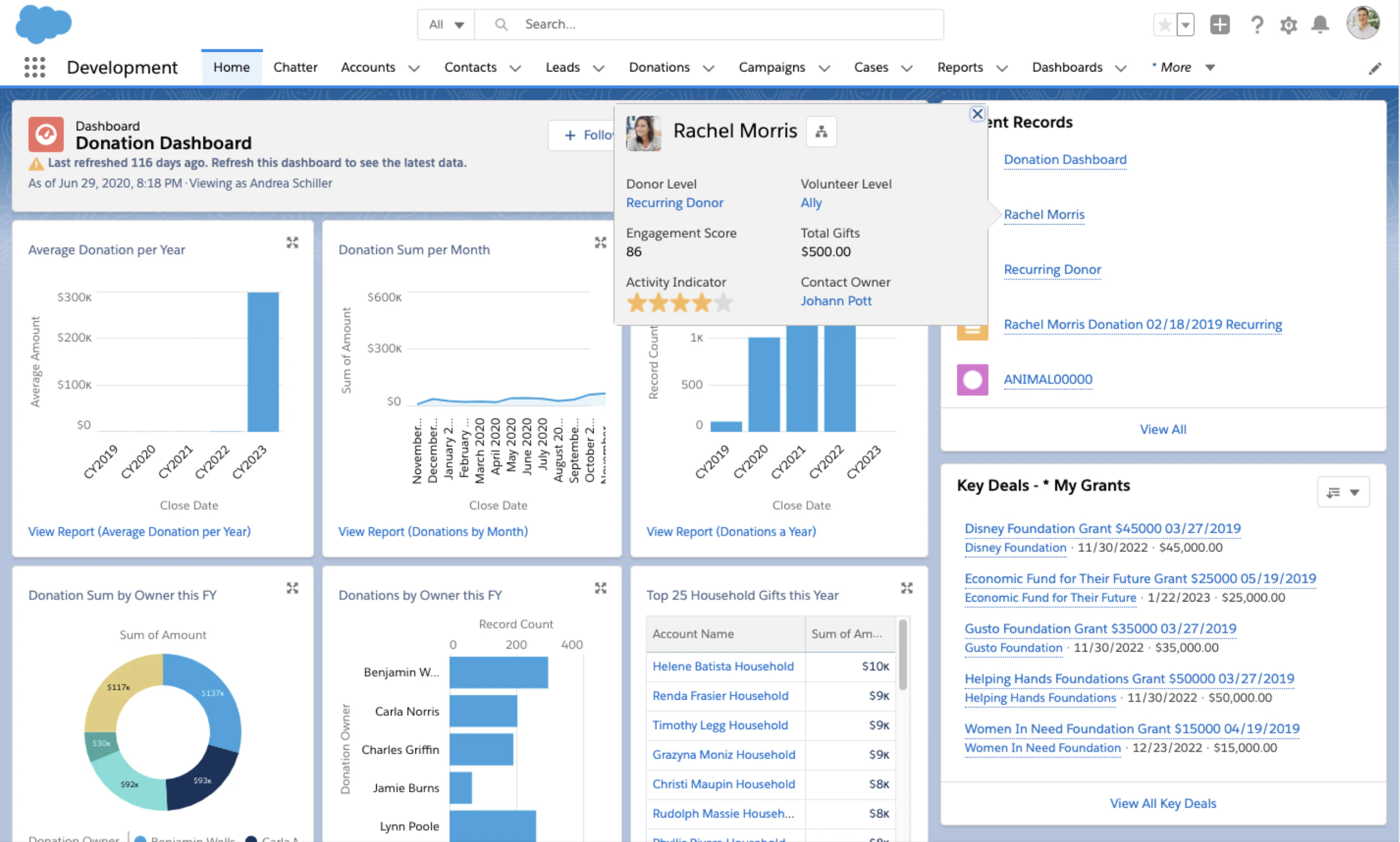Expand the Donation Sum per Month chart
The height and width of the screenshot is (842, 1400).
(x=600, y=242)
